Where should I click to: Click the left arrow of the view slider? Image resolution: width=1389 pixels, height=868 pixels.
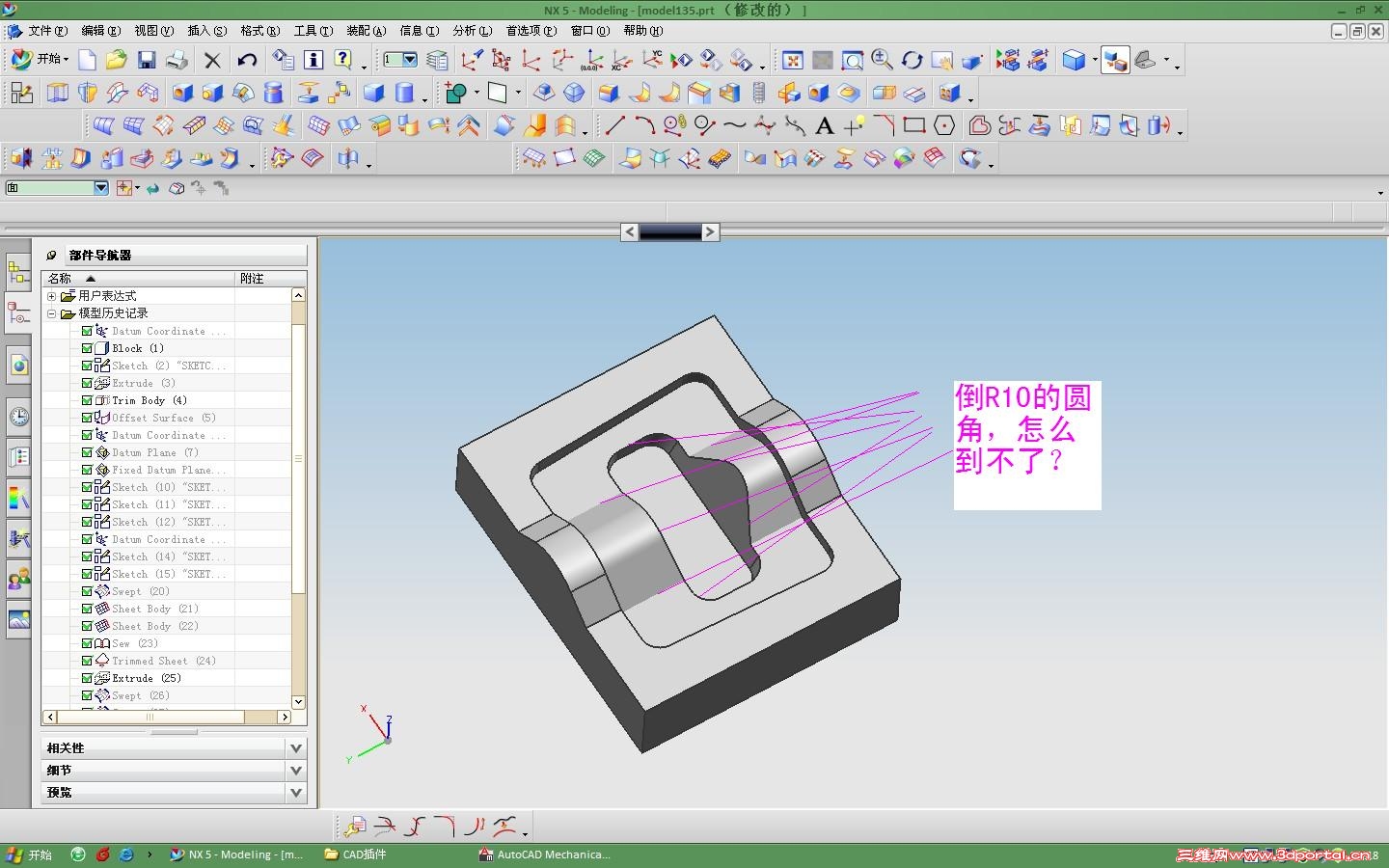pyautogui.click(x=629, y=231)
